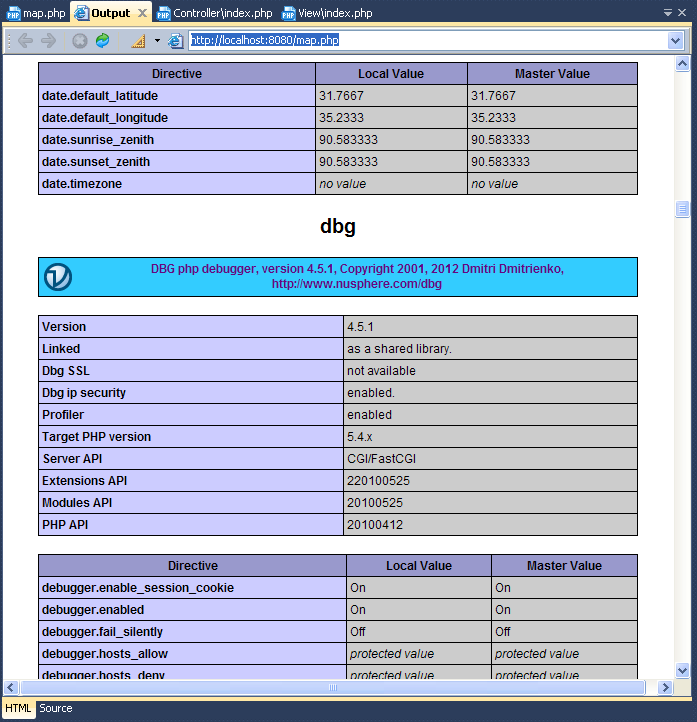Select the date.default_latitude directive cell

click(x=177, y=96)
